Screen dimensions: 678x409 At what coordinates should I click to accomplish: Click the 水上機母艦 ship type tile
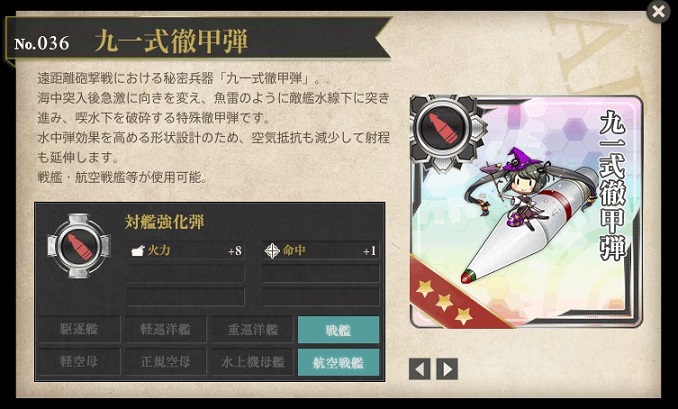(253, 362)
